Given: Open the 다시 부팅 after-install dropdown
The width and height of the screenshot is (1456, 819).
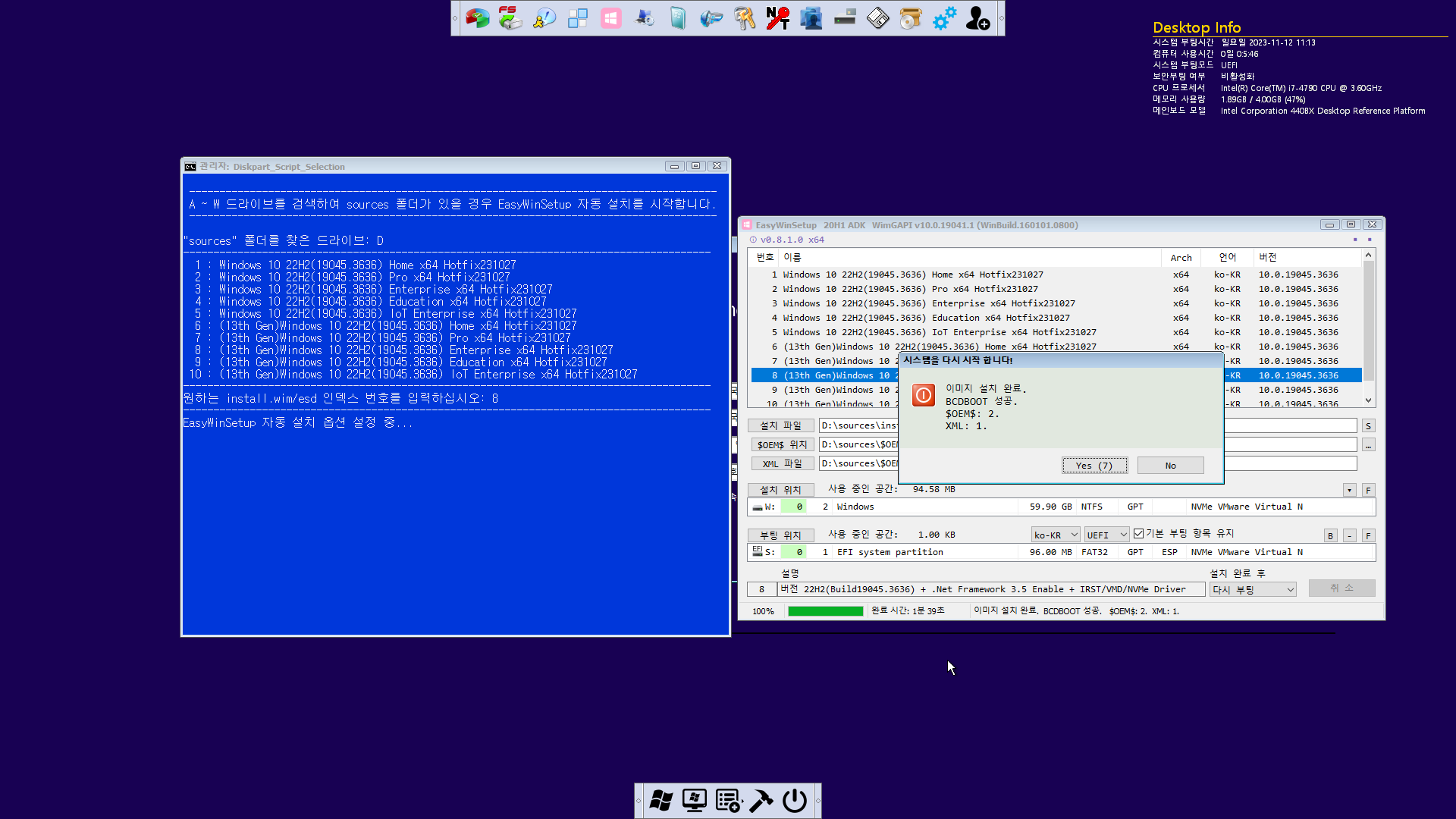Looking at the screenshot, I should tap(1253, 590).
